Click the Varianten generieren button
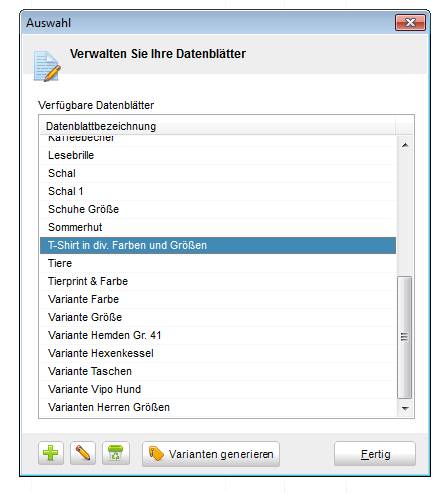The height and width of the screenshot is (493, 447). pyautogui.click(x=211, y=454)
